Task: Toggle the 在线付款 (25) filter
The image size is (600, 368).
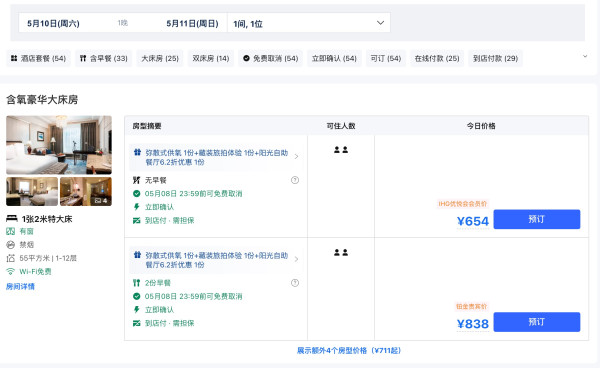Action: tap(437, 59)
